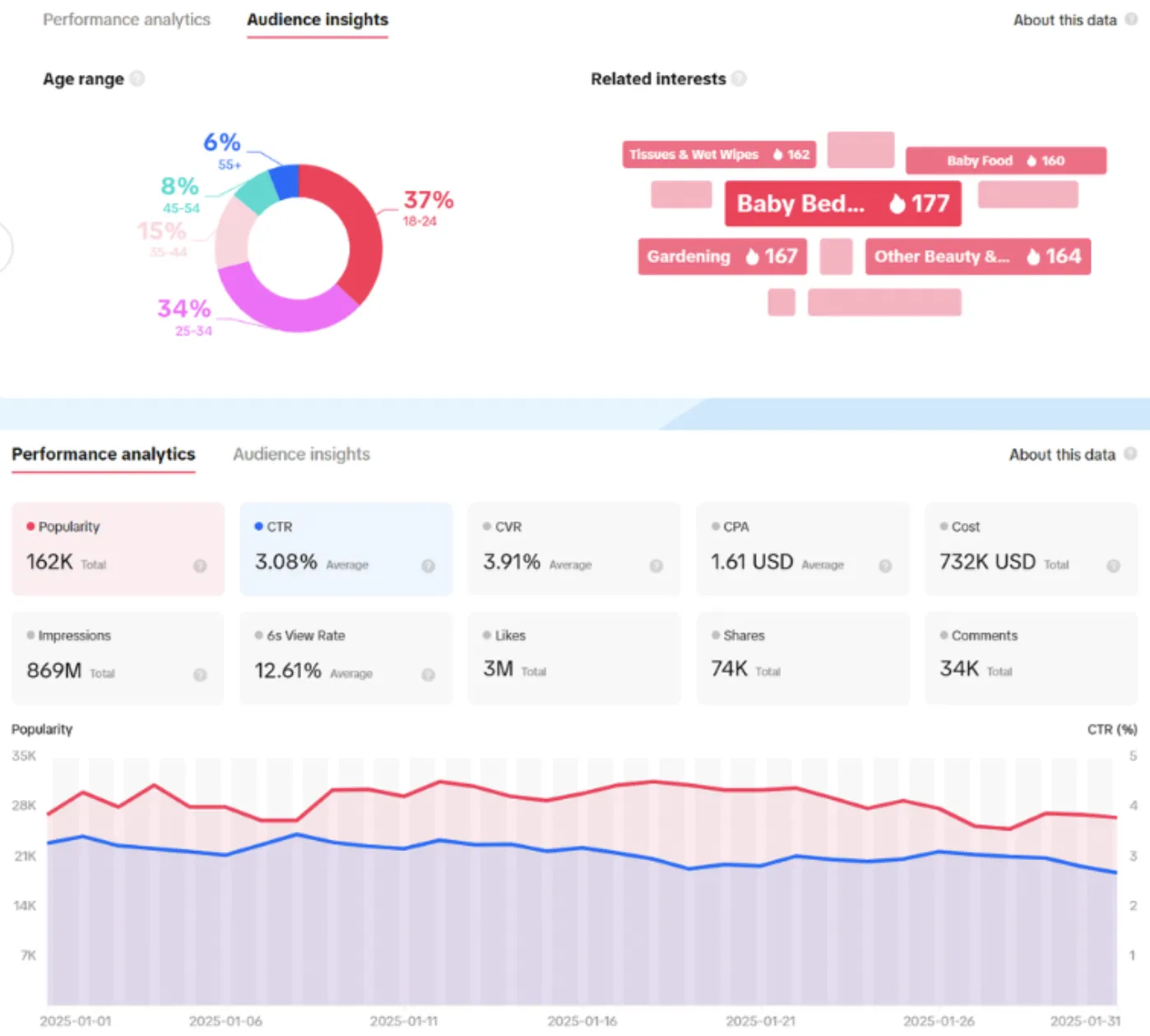
Task: Click the 6% label for ages 55+
Action: pos(222,142)
